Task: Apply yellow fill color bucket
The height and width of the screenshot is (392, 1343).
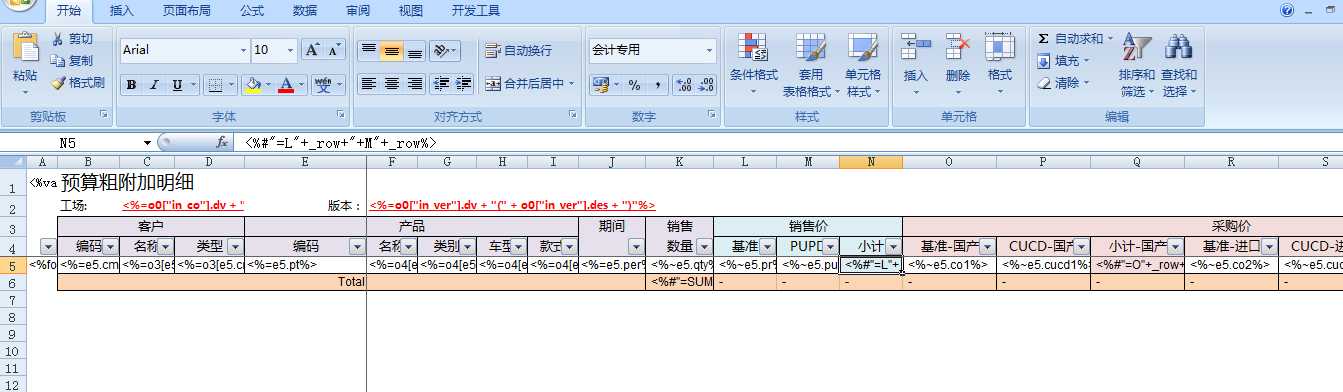Action: pos(254,85)
